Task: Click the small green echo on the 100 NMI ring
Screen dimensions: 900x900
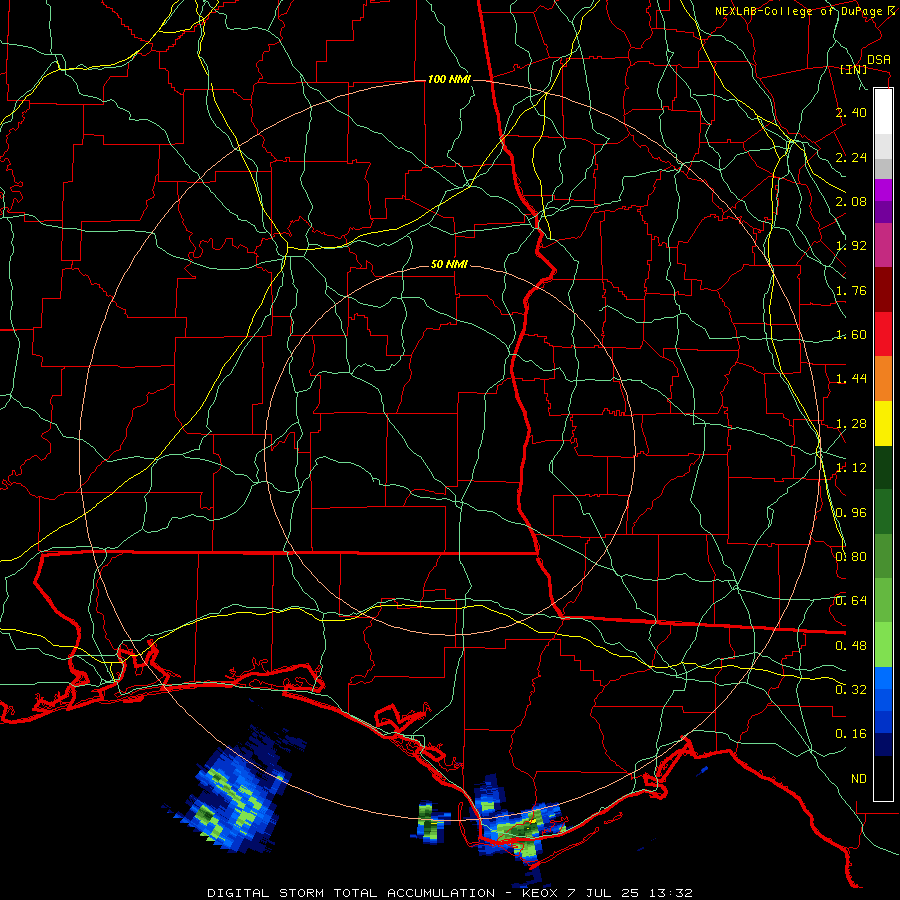Action: tap(429, 822)
